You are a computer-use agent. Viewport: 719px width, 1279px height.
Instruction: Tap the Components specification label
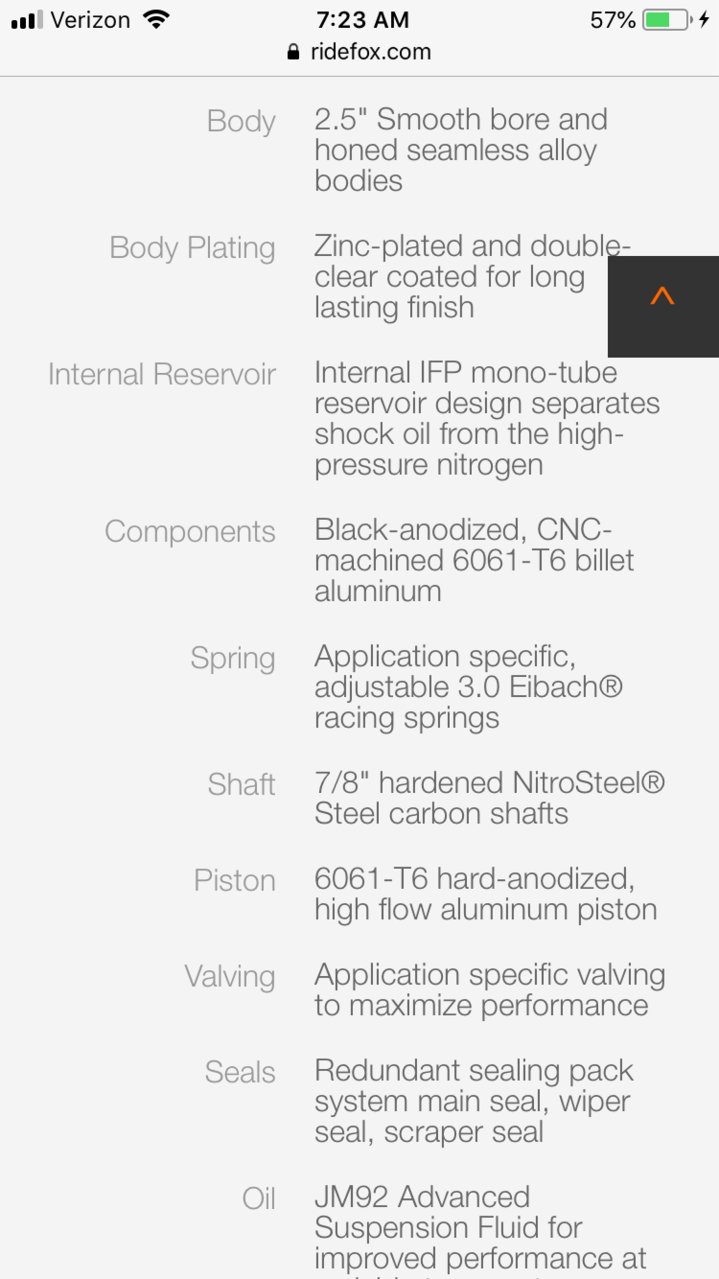(x=190, y=531)
